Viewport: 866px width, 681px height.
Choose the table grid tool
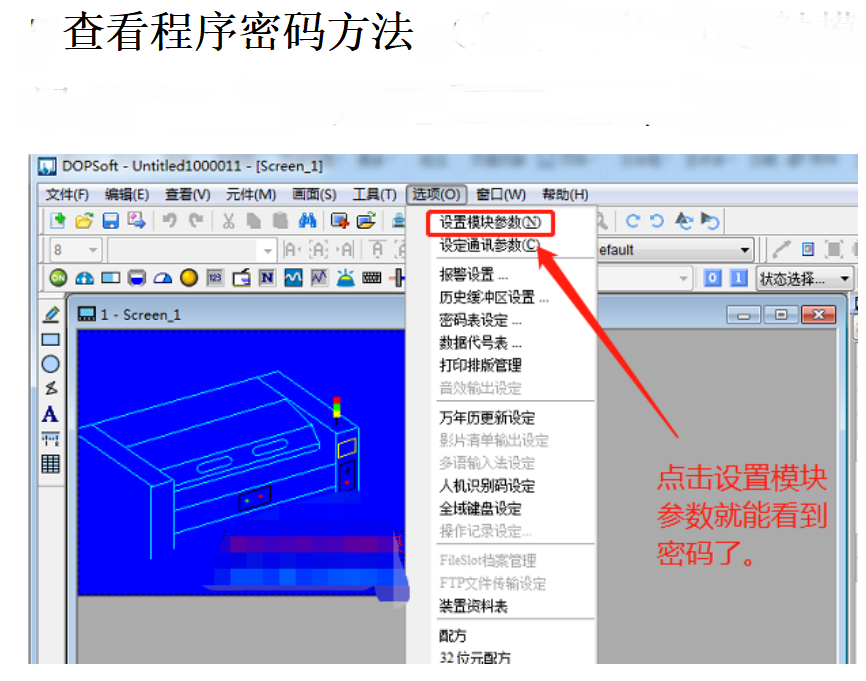click(x=50, y=464)
